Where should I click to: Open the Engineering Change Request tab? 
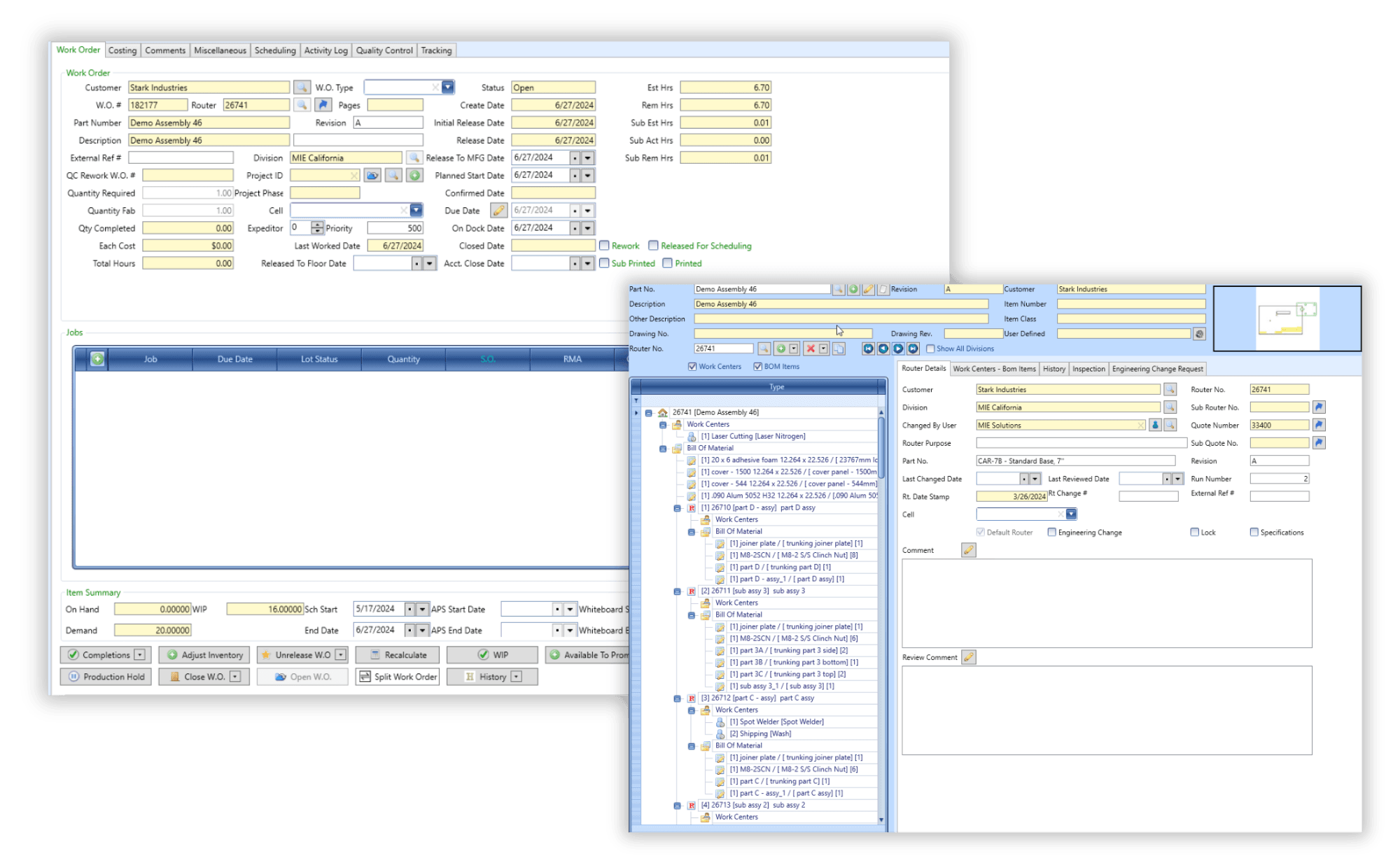click(x=1157, y=369)
